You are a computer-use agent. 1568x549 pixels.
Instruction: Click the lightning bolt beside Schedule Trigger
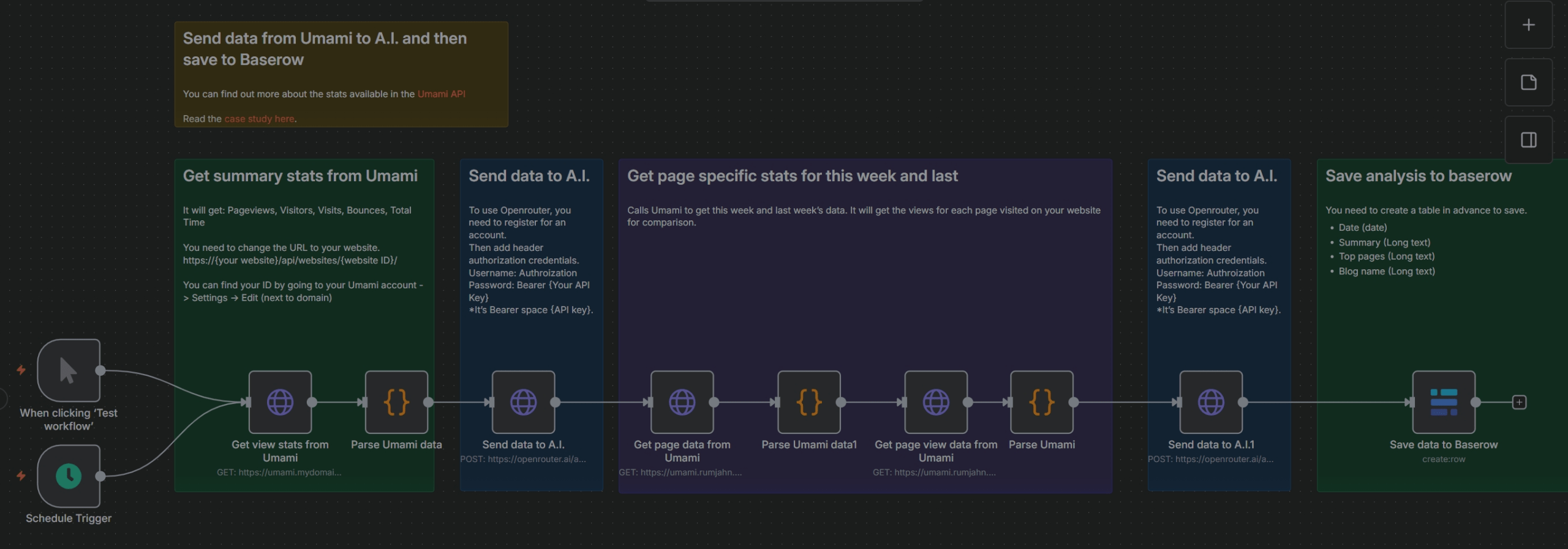(21, 476)
